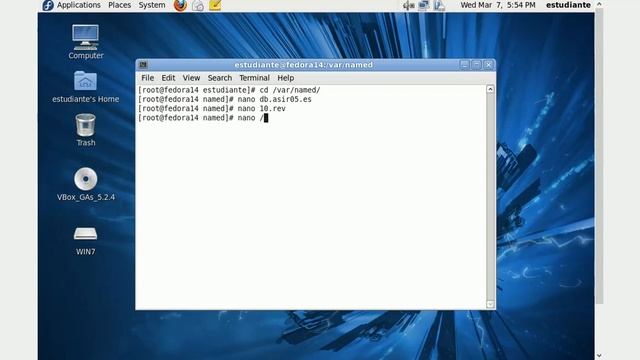Open the Applications menu
Image resolution: width=640 pixels, height=360 pixels.
(x=78, y=5)
